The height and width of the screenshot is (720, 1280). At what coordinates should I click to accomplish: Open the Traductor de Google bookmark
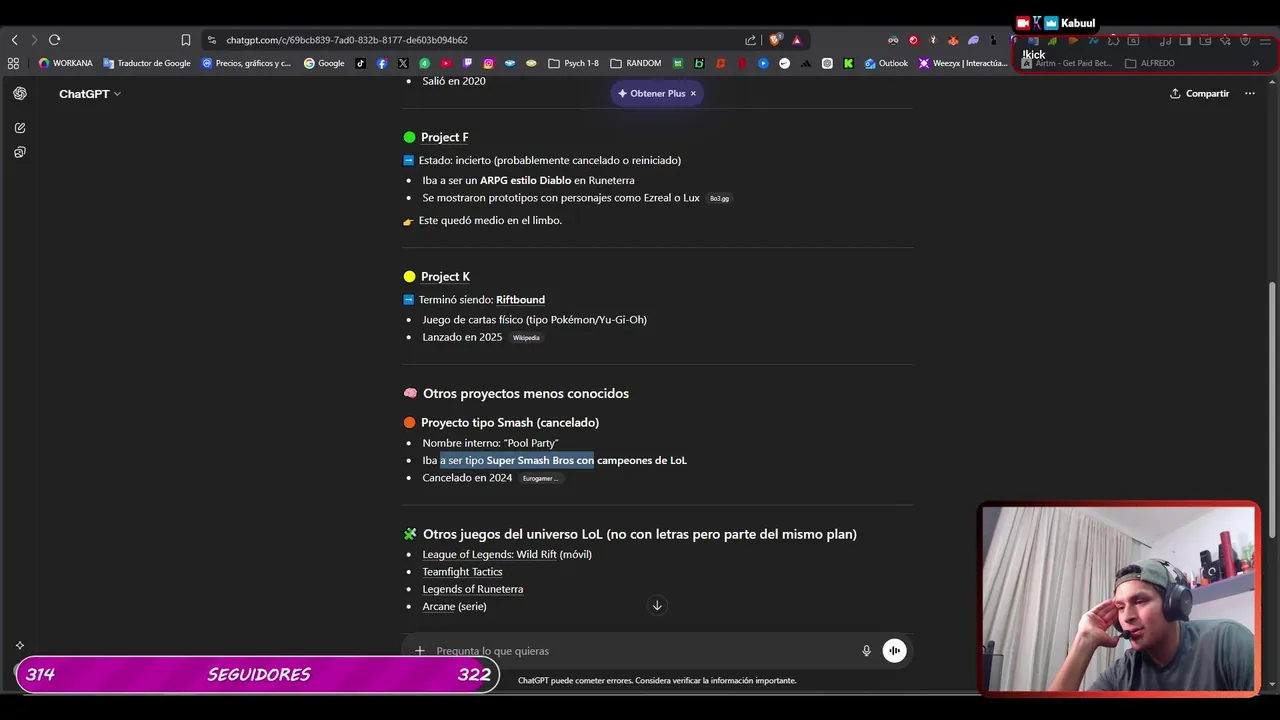click(x=147, y=63)
